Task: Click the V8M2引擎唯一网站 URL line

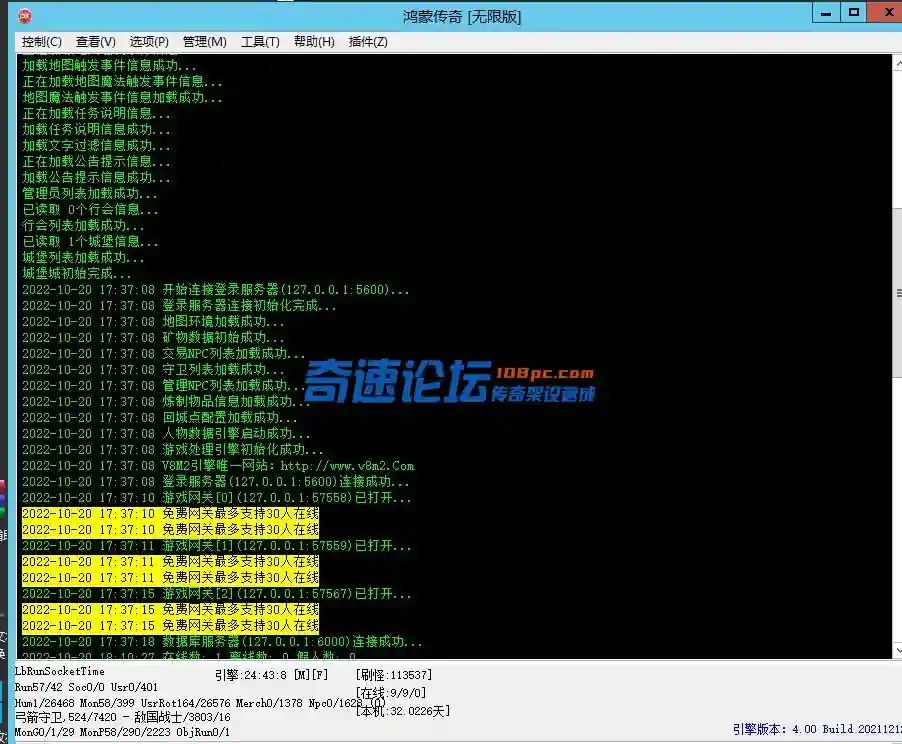Action: click(x=218, y=466)
